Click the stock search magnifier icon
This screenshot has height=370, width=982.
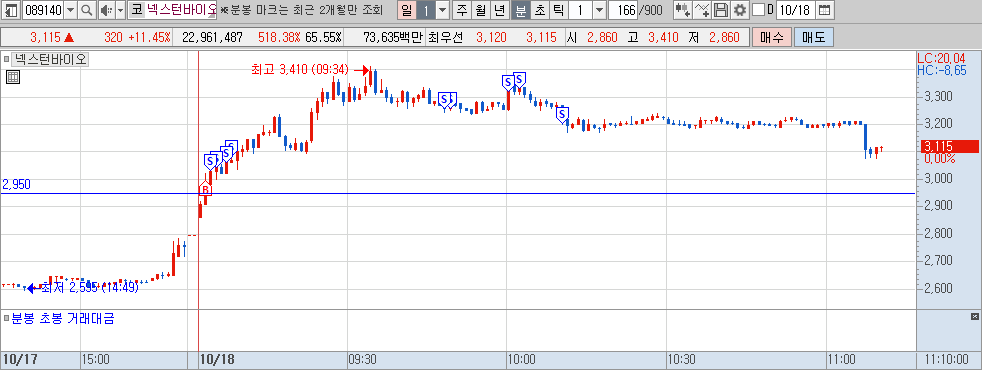(87, 10)
